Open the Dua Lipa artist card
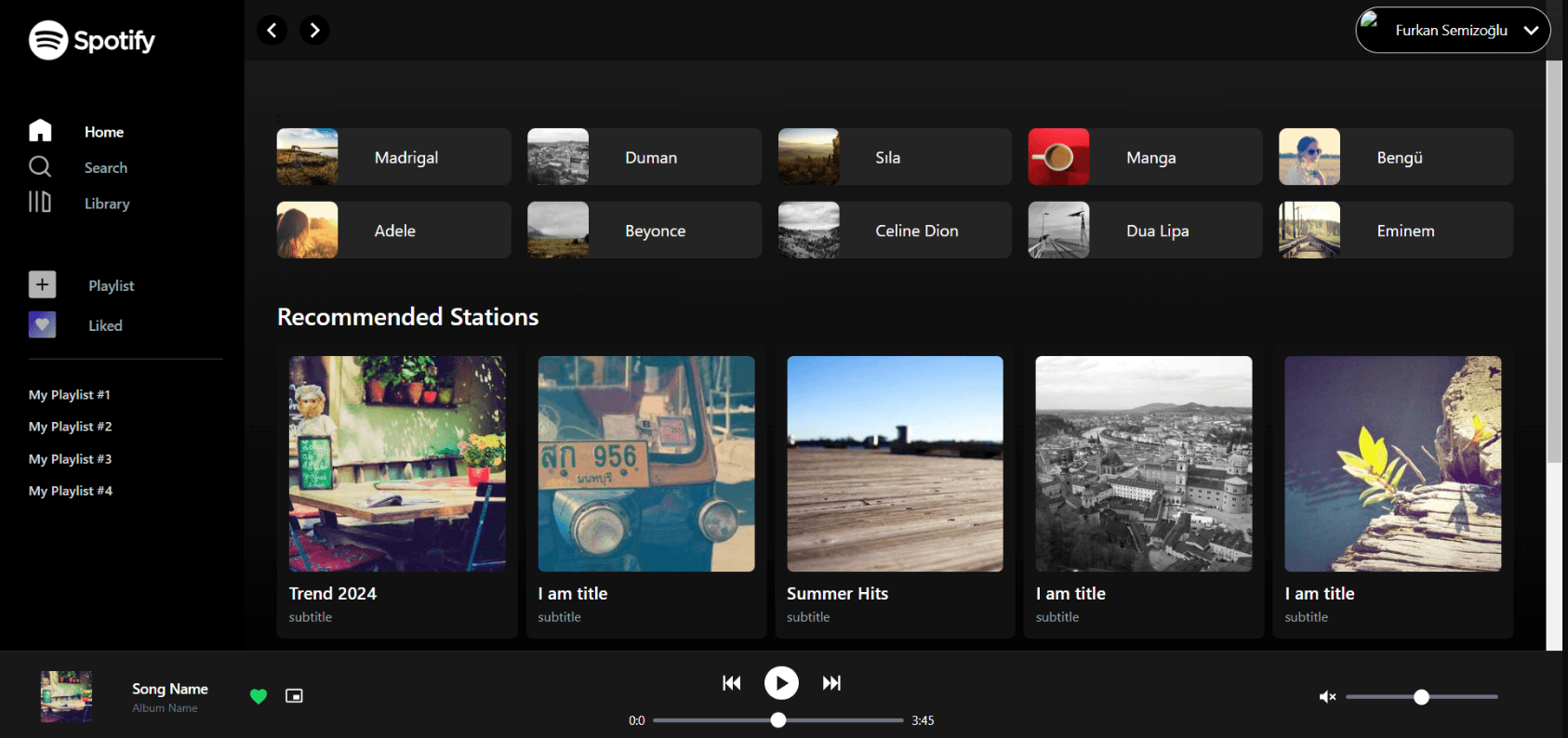The width and height of the screenshot is (1568, 738). [x=1145, y=231]
